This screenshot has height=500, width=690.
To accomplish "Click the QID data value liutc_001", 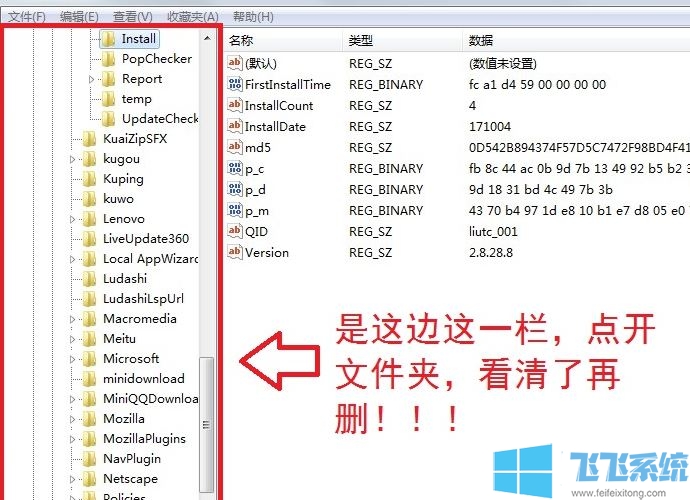I will (493, 232).
